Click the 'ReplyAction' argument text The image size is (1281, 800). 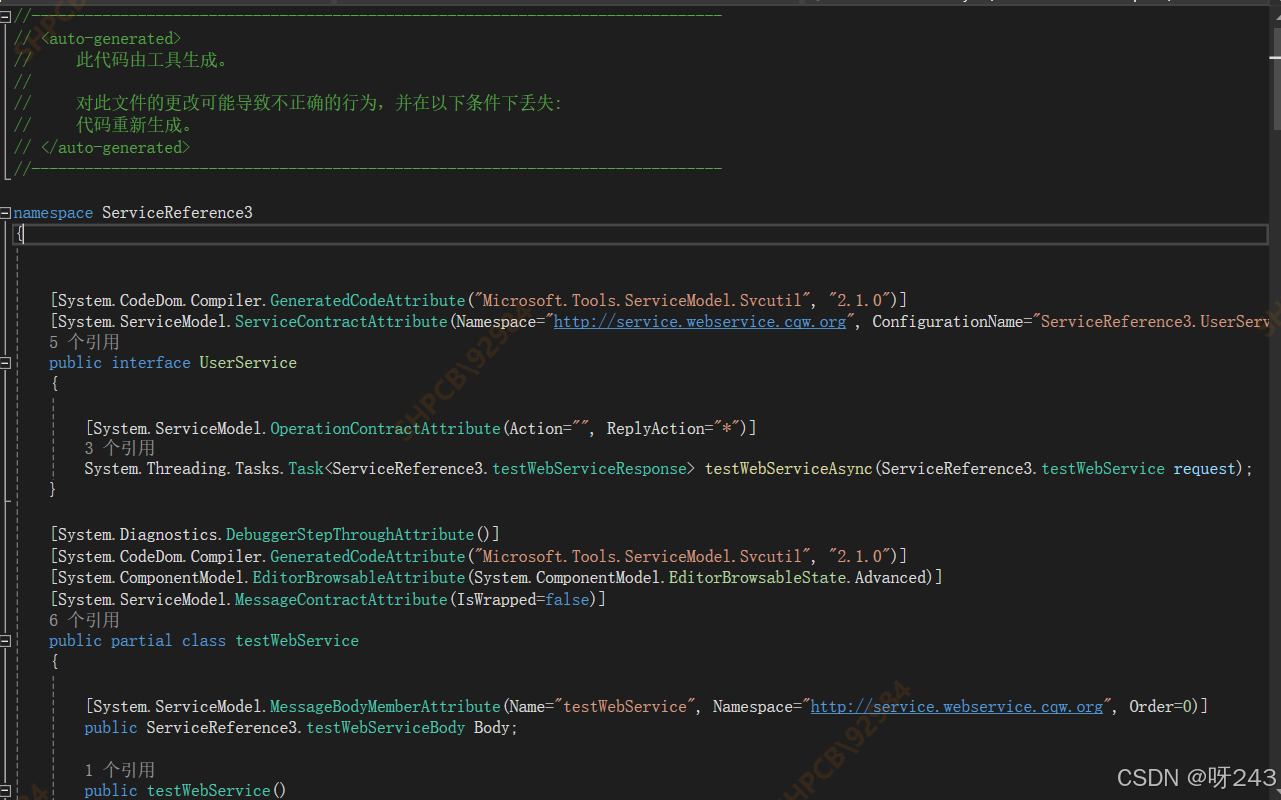click(656, 428)
